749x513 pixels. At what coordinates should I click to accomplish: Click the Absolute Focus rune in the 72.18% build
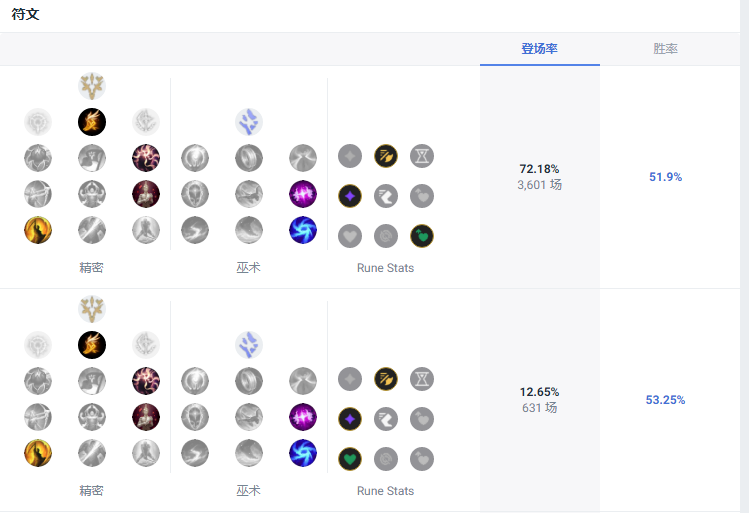pos(302,194)
